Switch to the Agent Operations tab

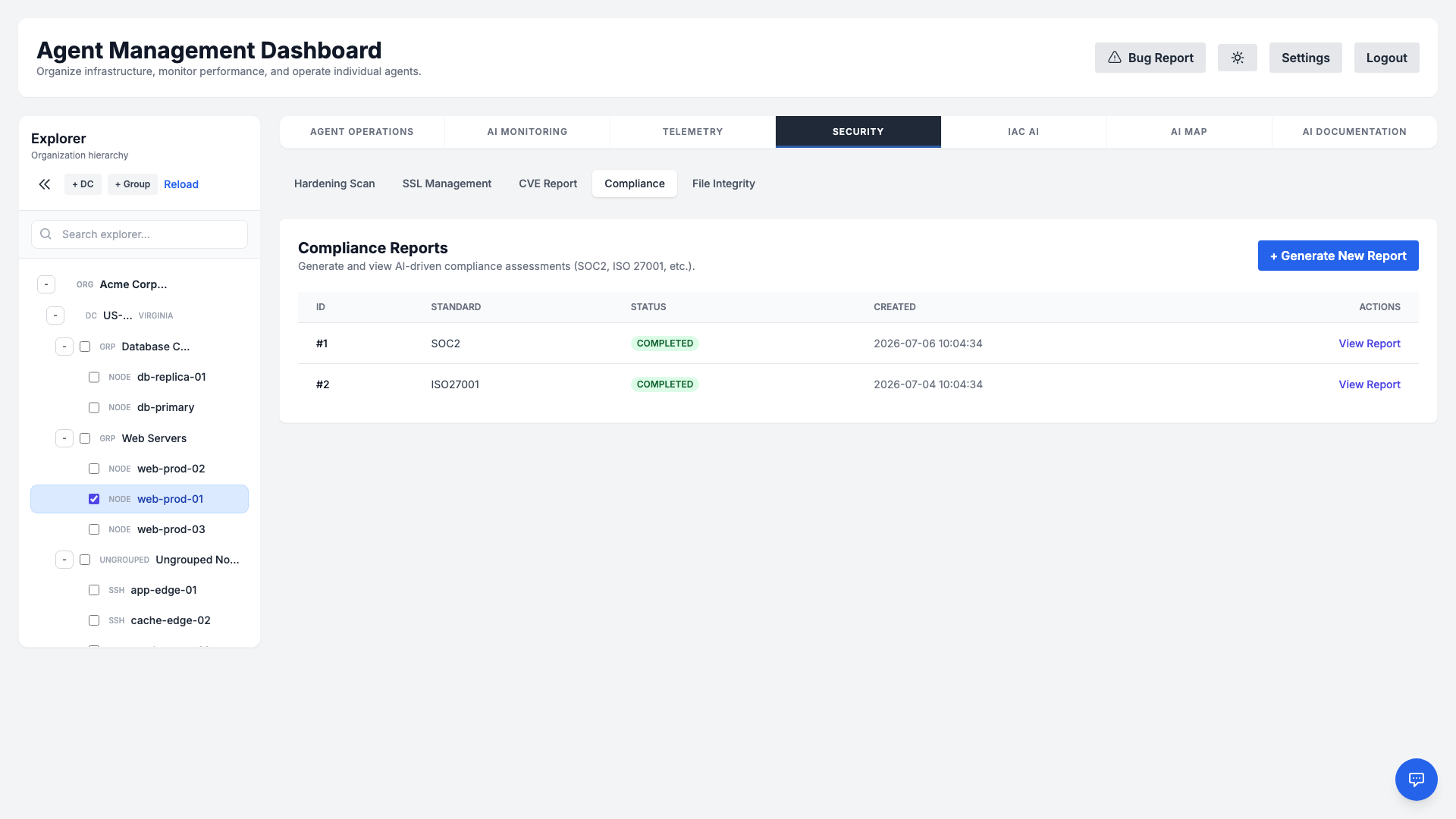coord(362,132)
